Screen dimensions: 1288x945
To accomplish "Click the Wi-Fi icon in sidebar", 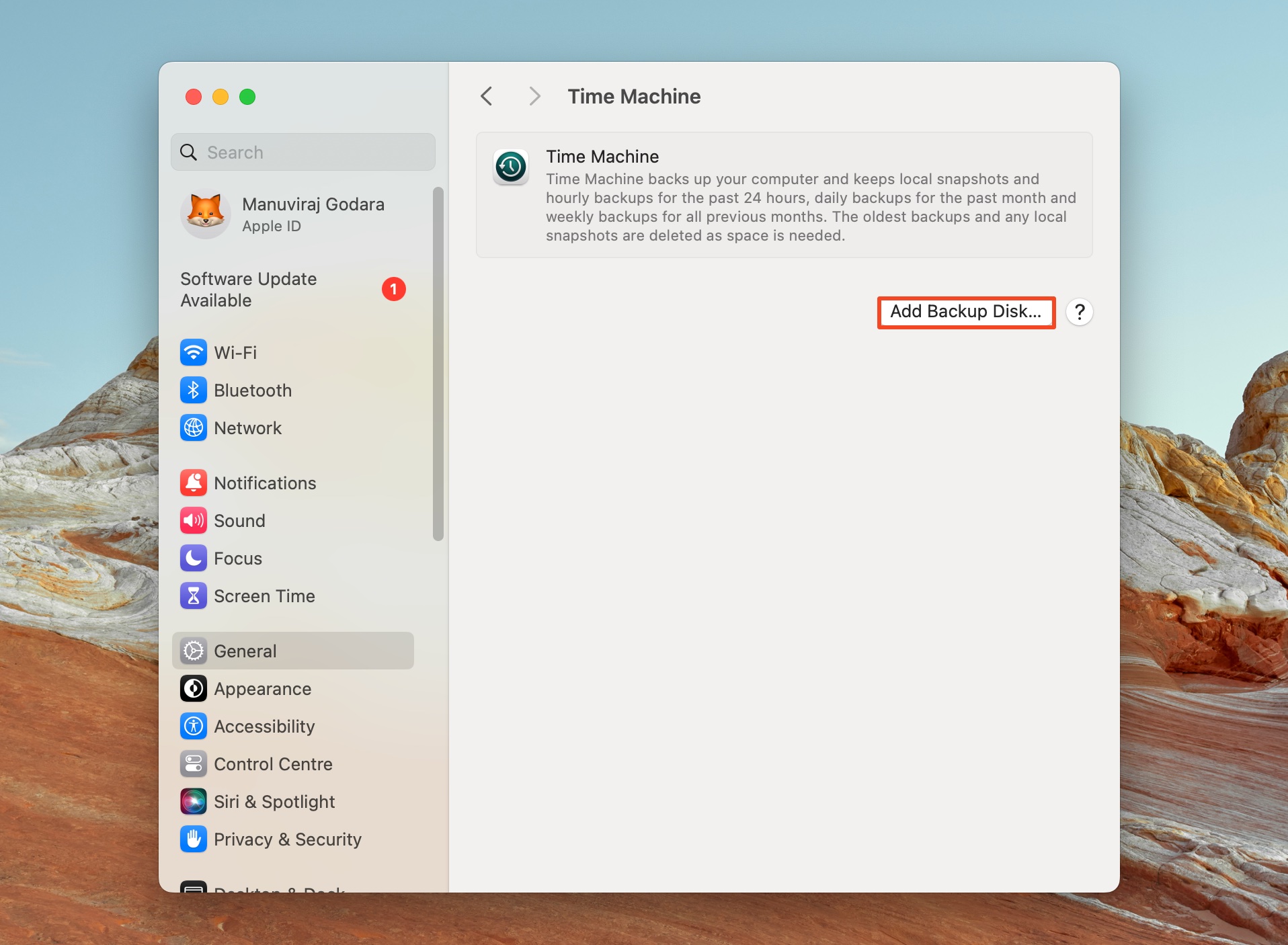I will [194, 352].
